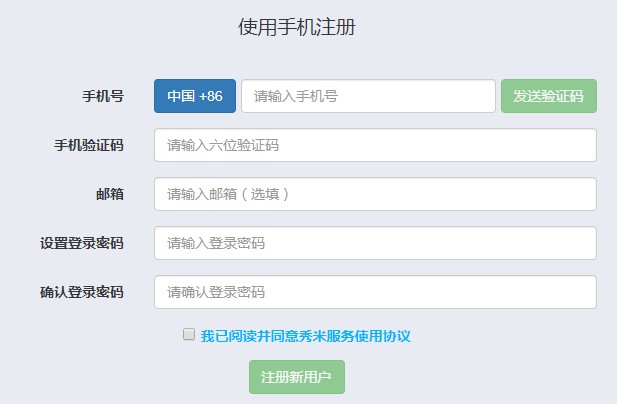Change the country code from 中国 +86
This screenshot has height=404, width=617.
pos(195,96)
